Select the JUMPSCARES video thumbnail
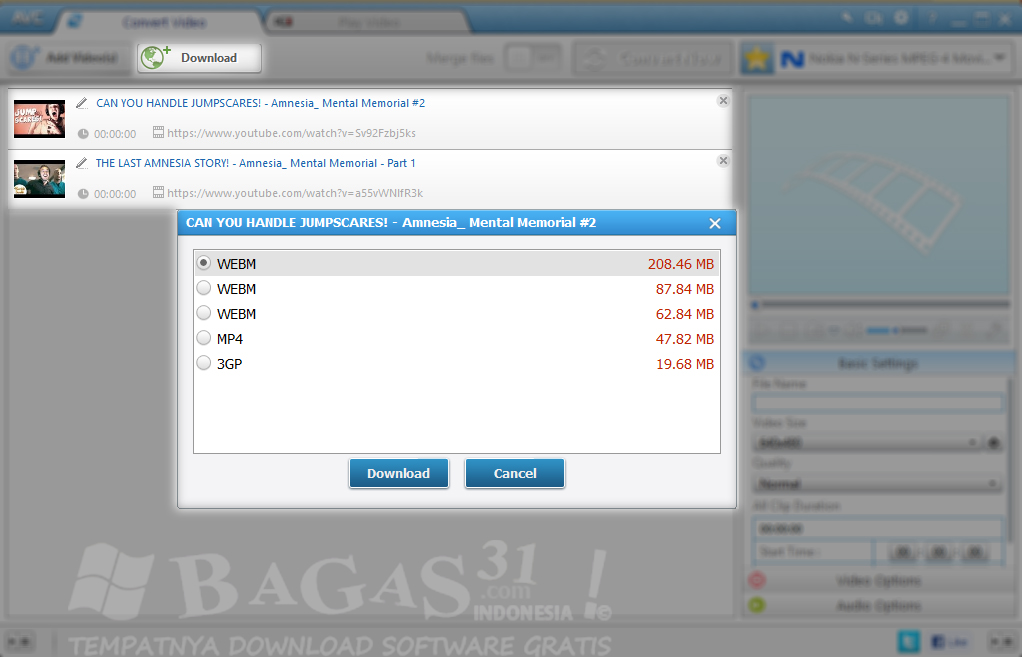Image resolution: width=1022 pixels, height=657 pixels. click(x=40, y=119)
